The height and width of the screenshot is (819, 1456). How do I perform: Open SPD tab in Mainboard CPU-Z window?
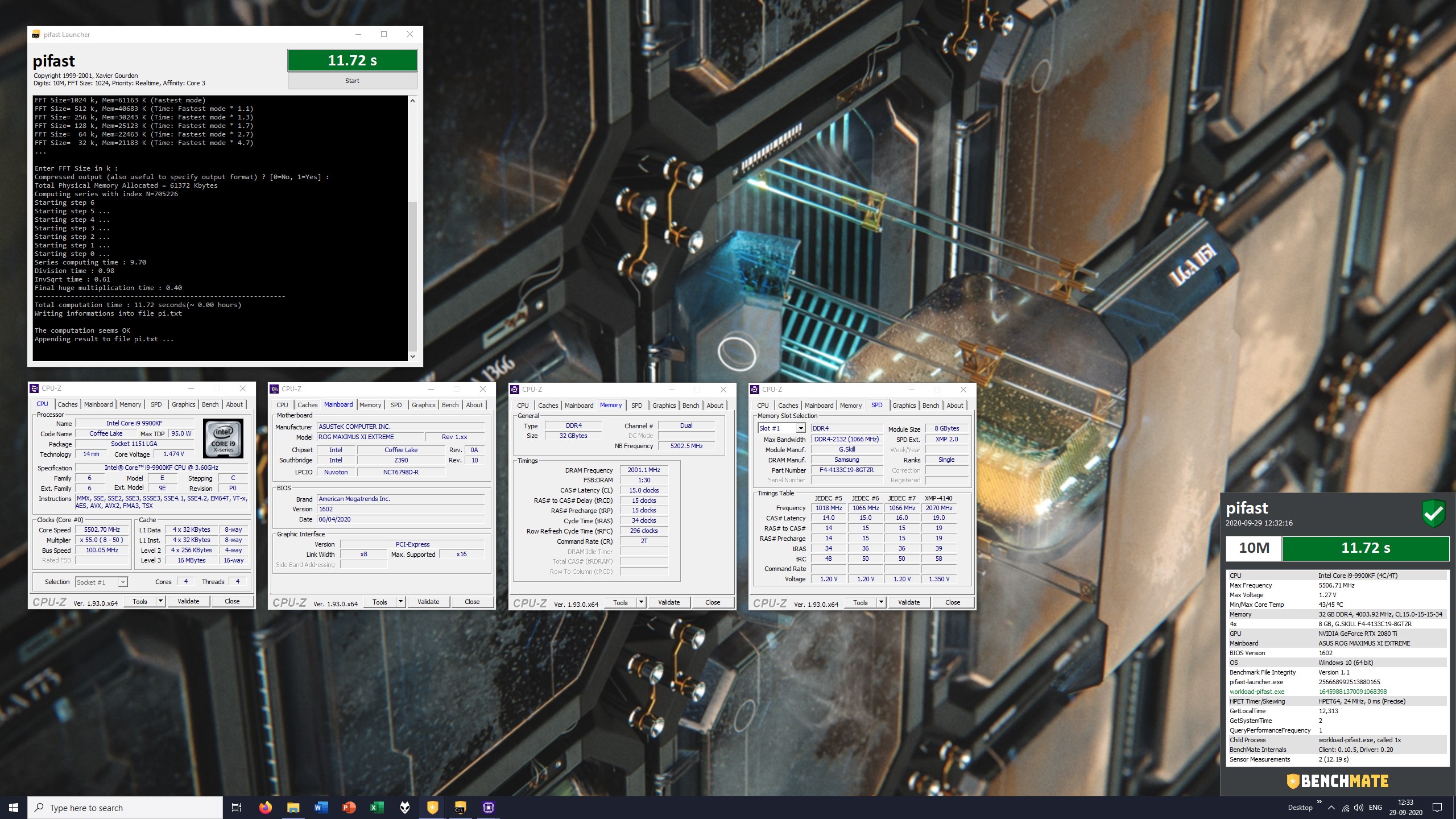(396, 405)
